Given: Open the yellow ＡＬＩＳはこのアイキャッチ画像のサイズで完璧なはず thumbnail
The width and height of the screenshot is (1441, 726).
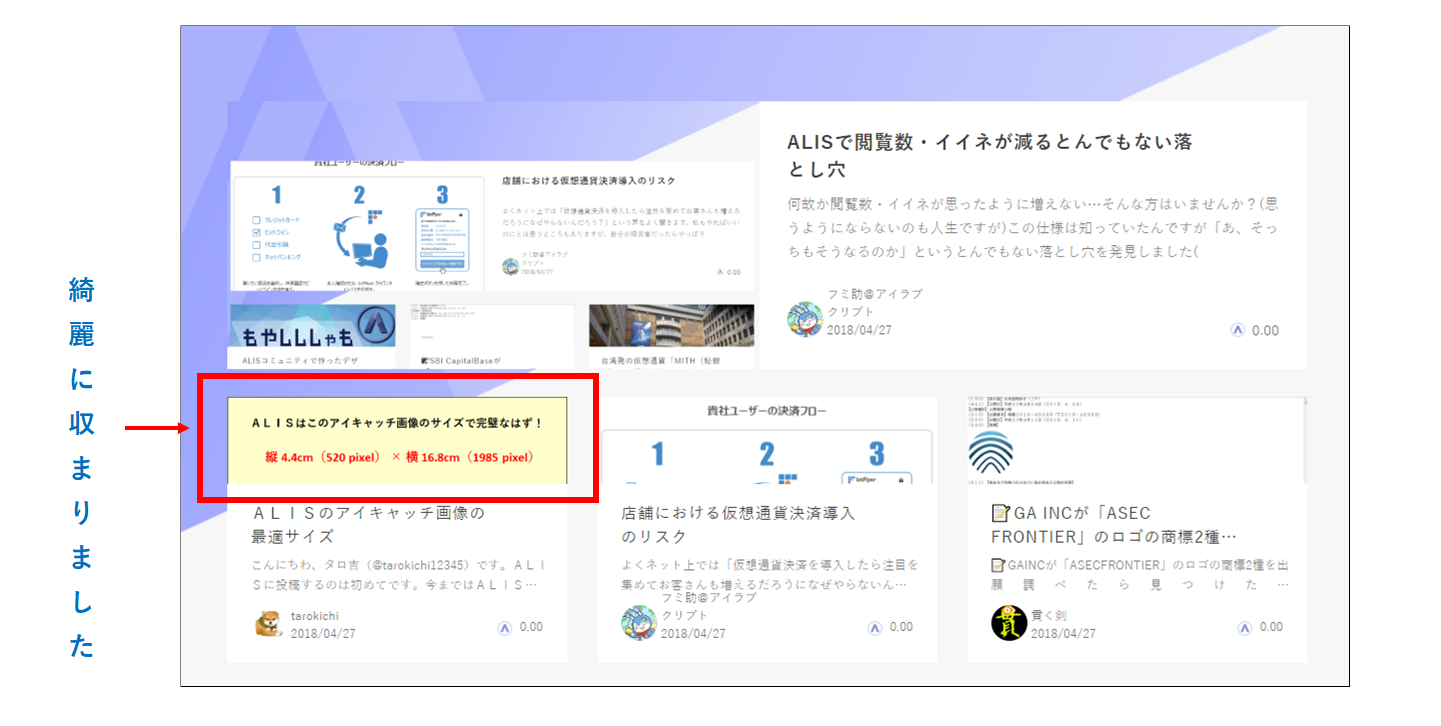Looking at the screenshot, I should (x=397, y=440).
